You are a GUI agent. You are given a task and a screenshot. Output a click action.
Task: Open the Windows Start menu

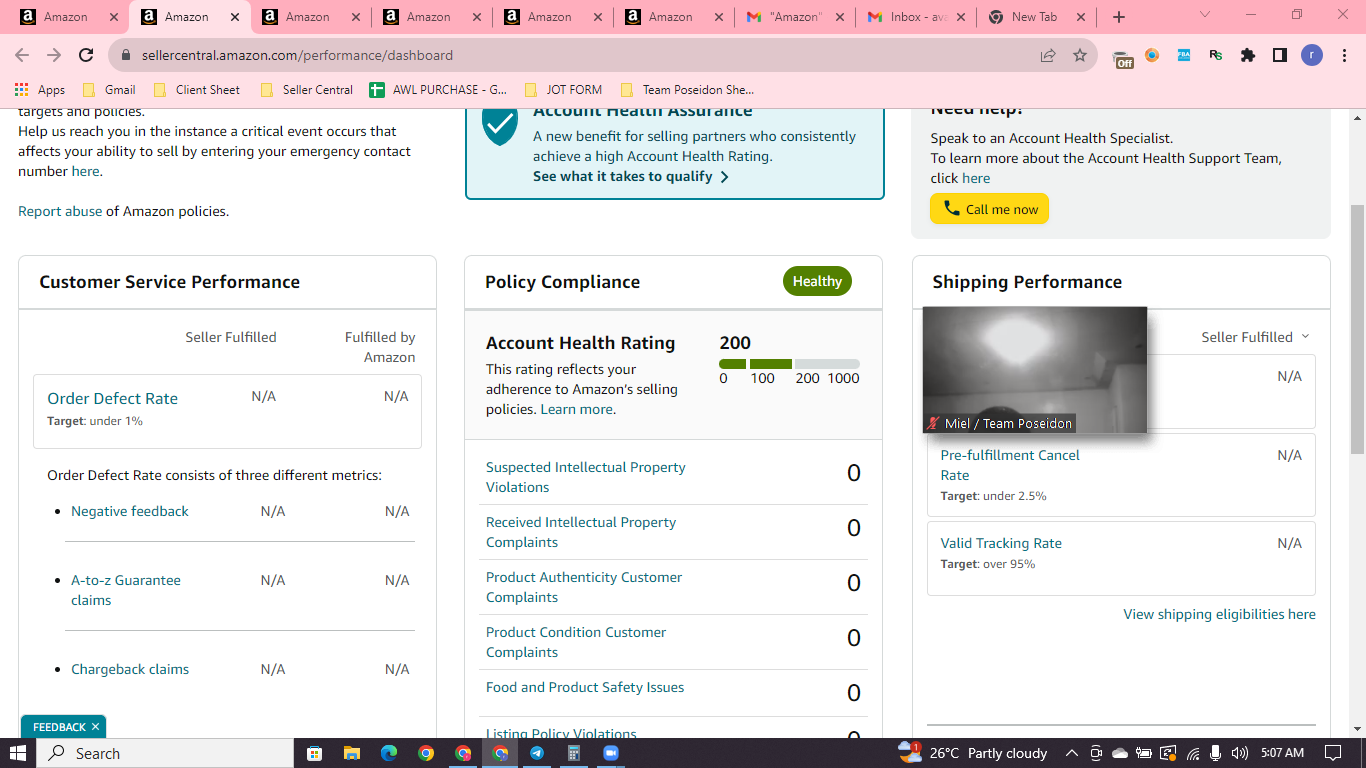pyautogui.click(x=18, y=753)
